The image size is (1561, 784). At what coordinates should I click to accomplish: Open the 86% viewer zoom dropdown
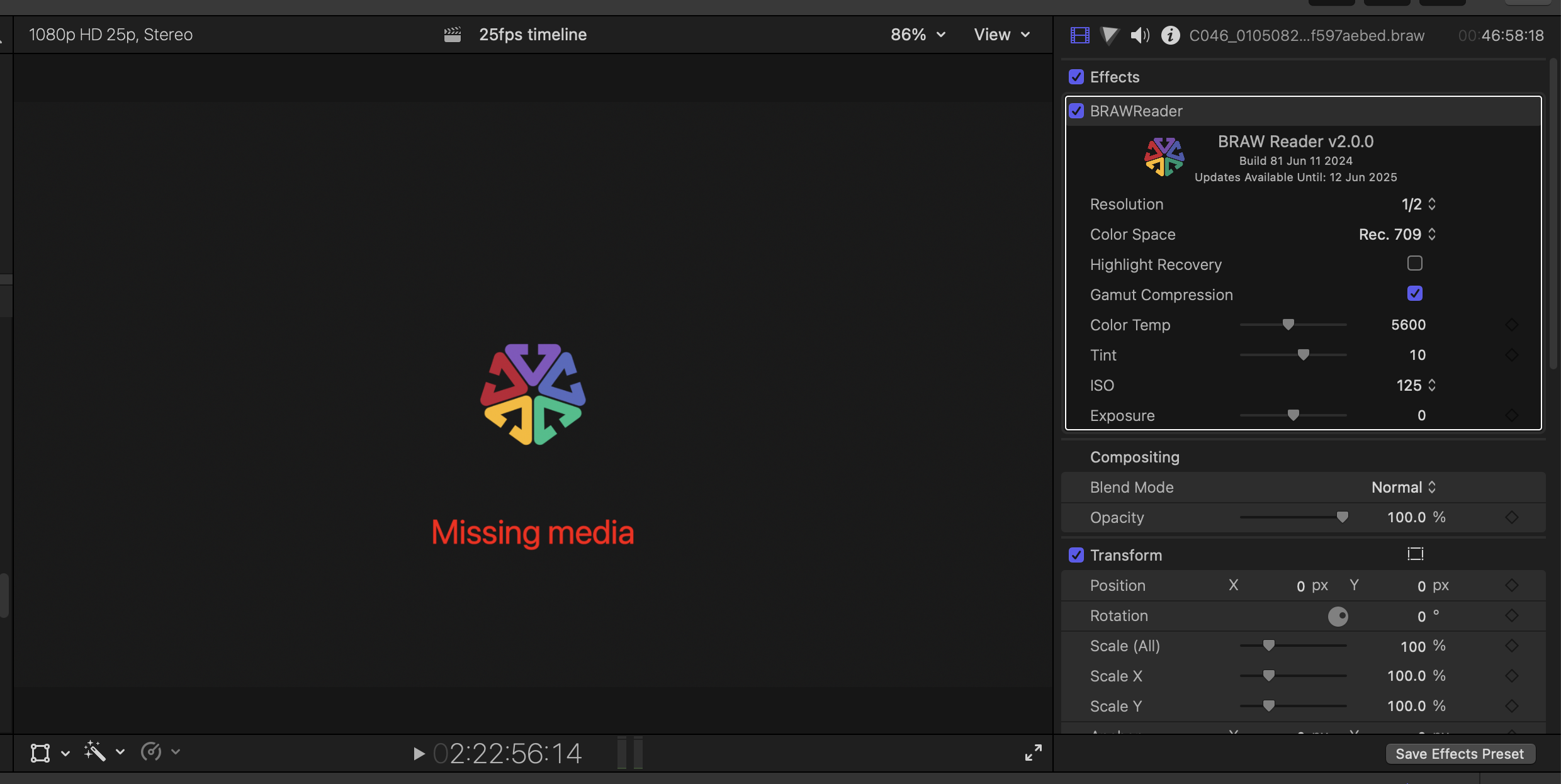pos(918,35)
